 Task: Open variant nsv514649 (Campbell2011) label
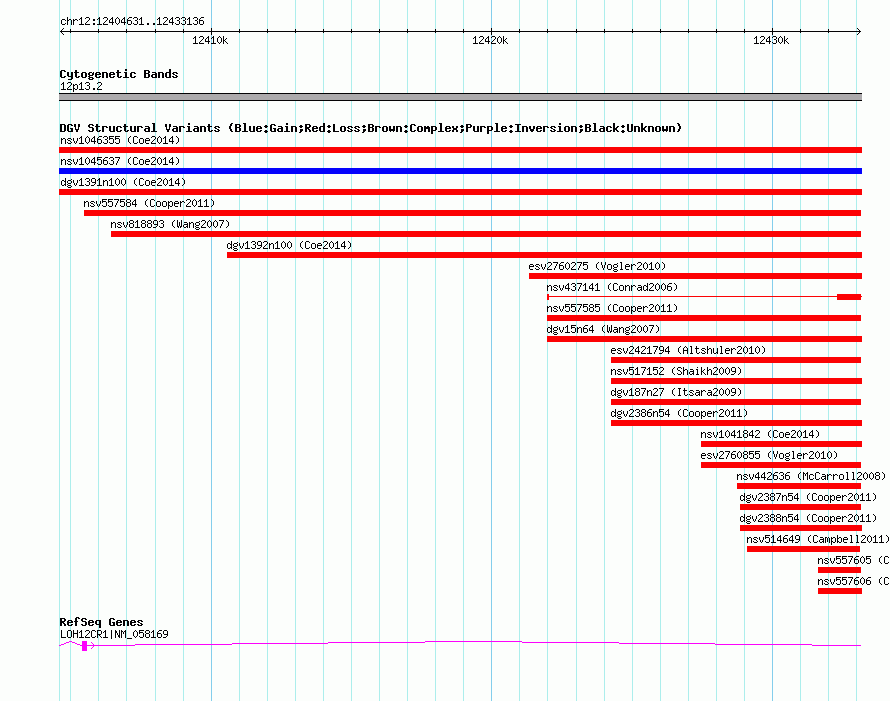pyautogui.click(x=817, y=539)
